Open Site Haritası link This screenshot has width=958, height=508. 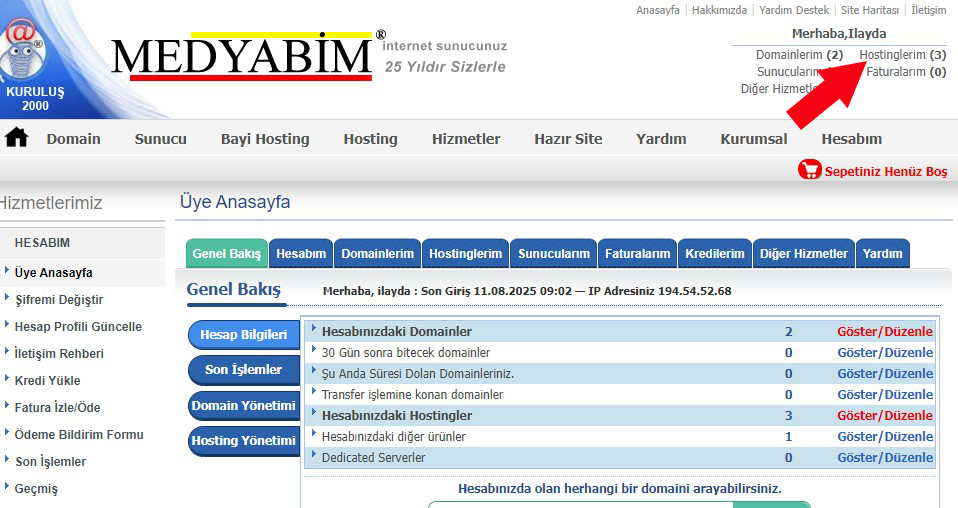click(x=870, y=10)
